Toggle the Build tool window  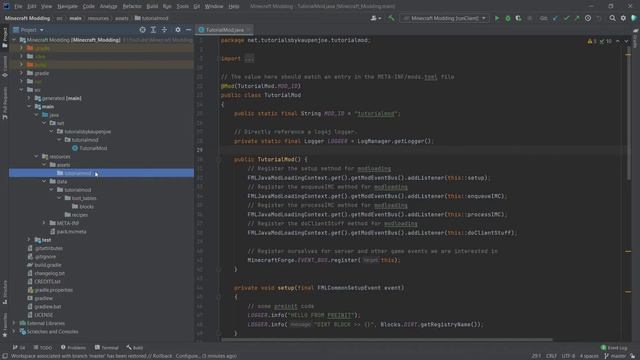pos(135,348)
